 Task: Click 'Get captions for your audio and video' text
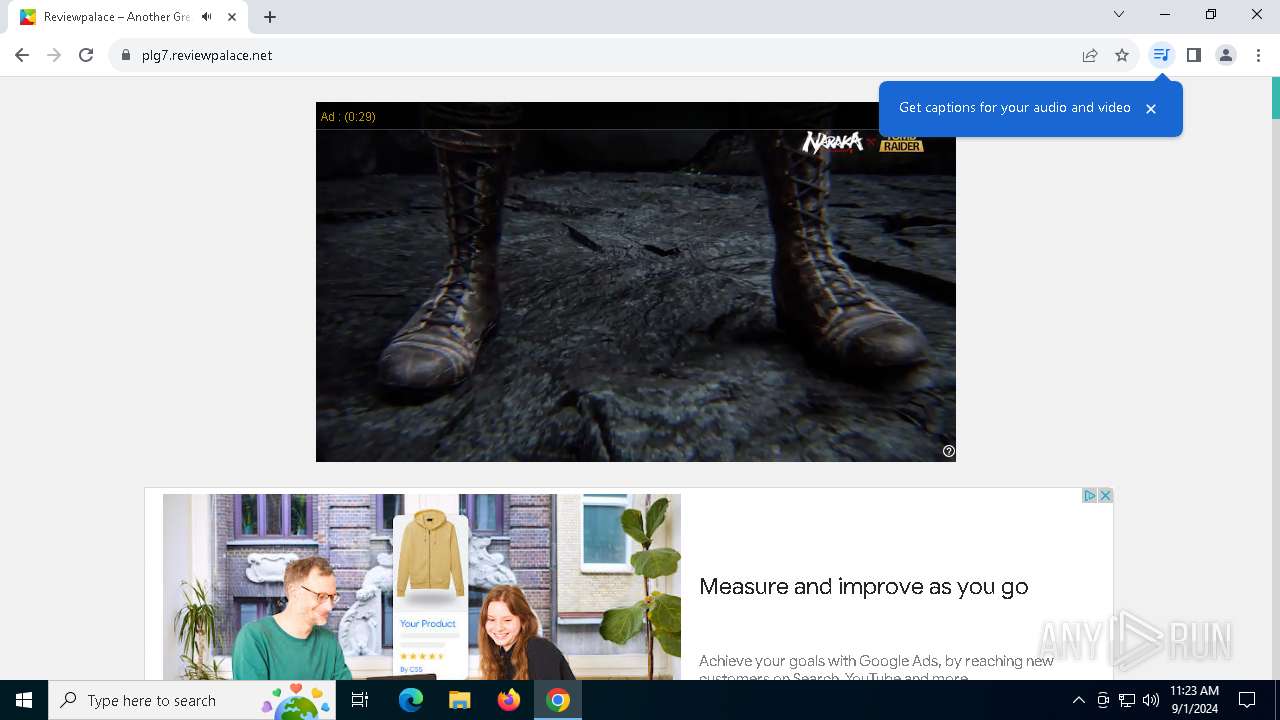click(1015, 108)
